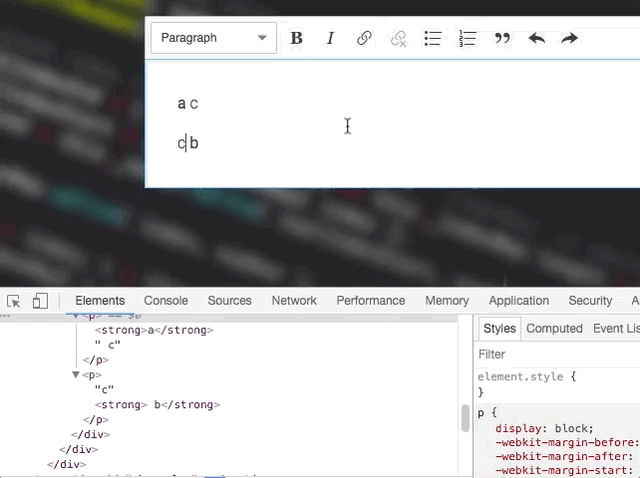Toggle italic formatting in the editor toolbar
Viewport: 640px width, 478px height.
(x=330, y=38)
